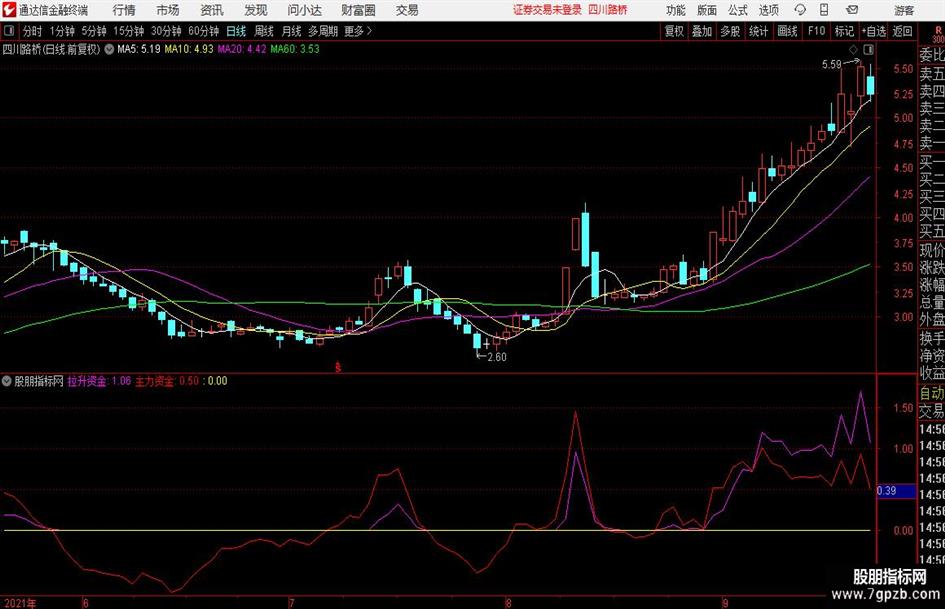Click the MA5: 5.19 label
945x609 pixels.
point(139,49)
